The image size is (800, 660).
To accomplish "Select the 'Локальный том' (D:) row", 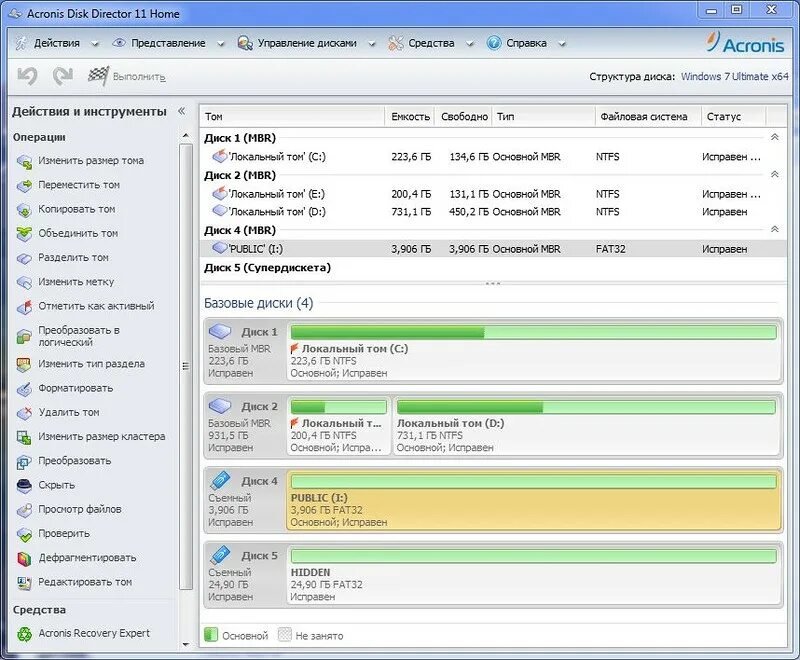I will point(493,211).
